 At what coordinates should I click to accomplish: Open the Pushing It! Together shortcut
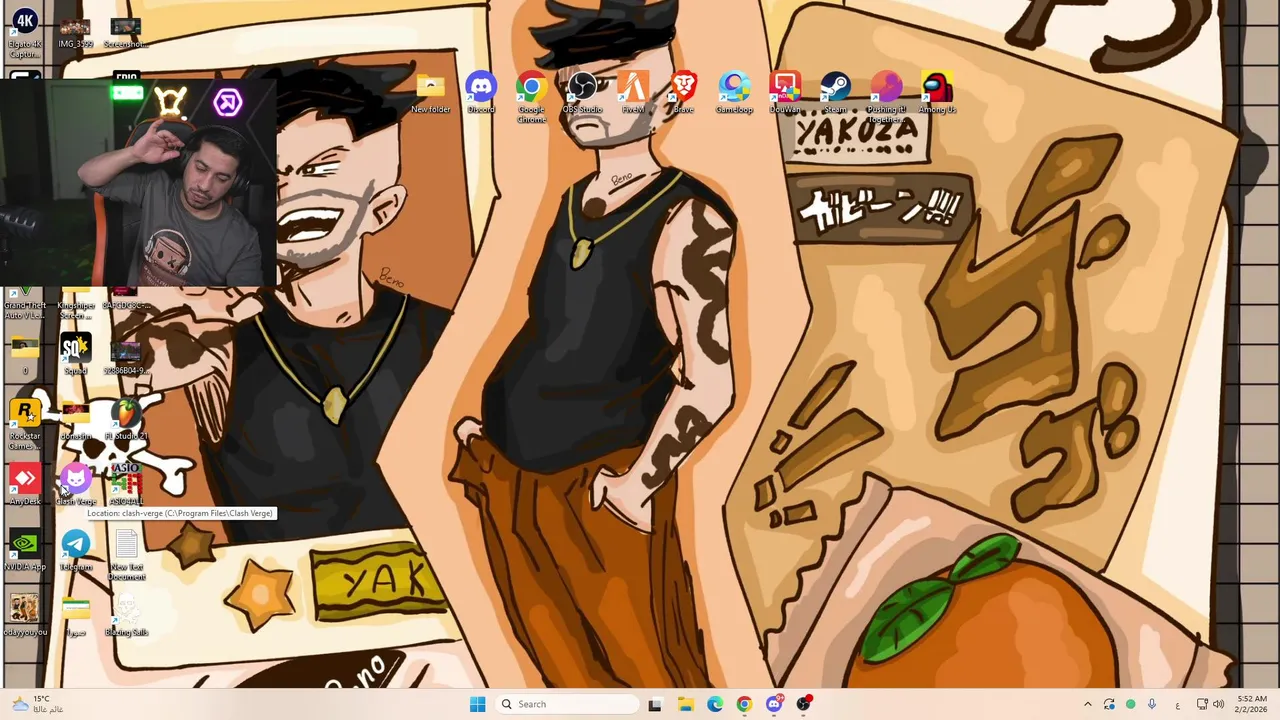(x=886, y=99)
